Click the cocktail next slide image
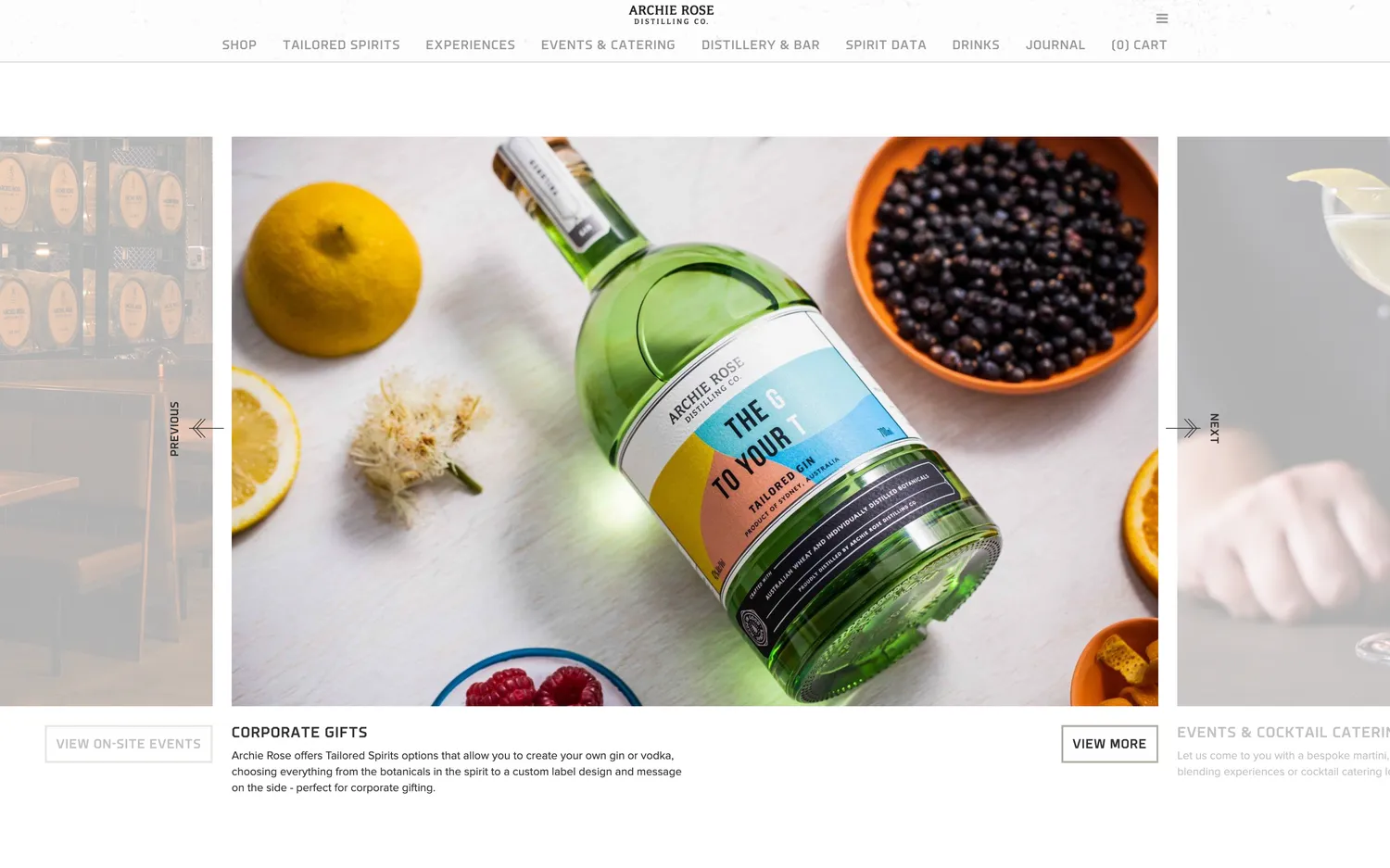 [x=1283, y=421]
